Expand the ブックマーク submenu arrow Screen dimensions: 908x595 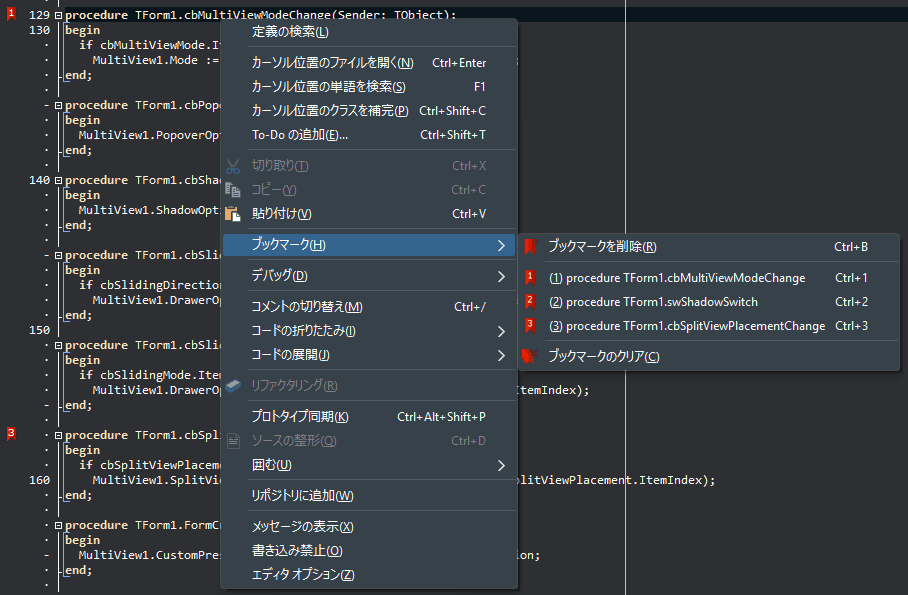tap(501, 246)
